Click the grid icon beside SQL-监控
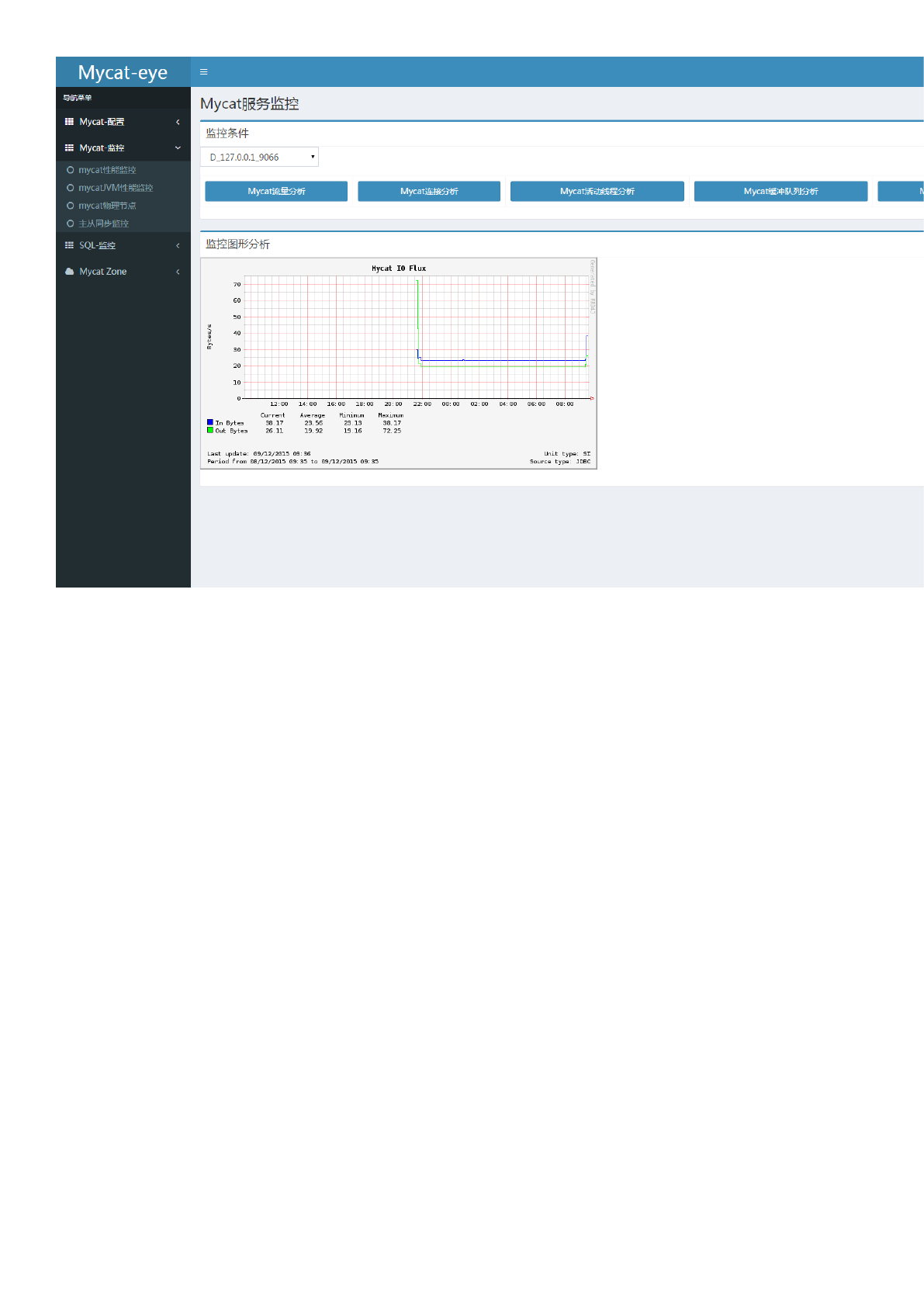Viewport: 924px width, 1307px height. click(x=69, y=245)
